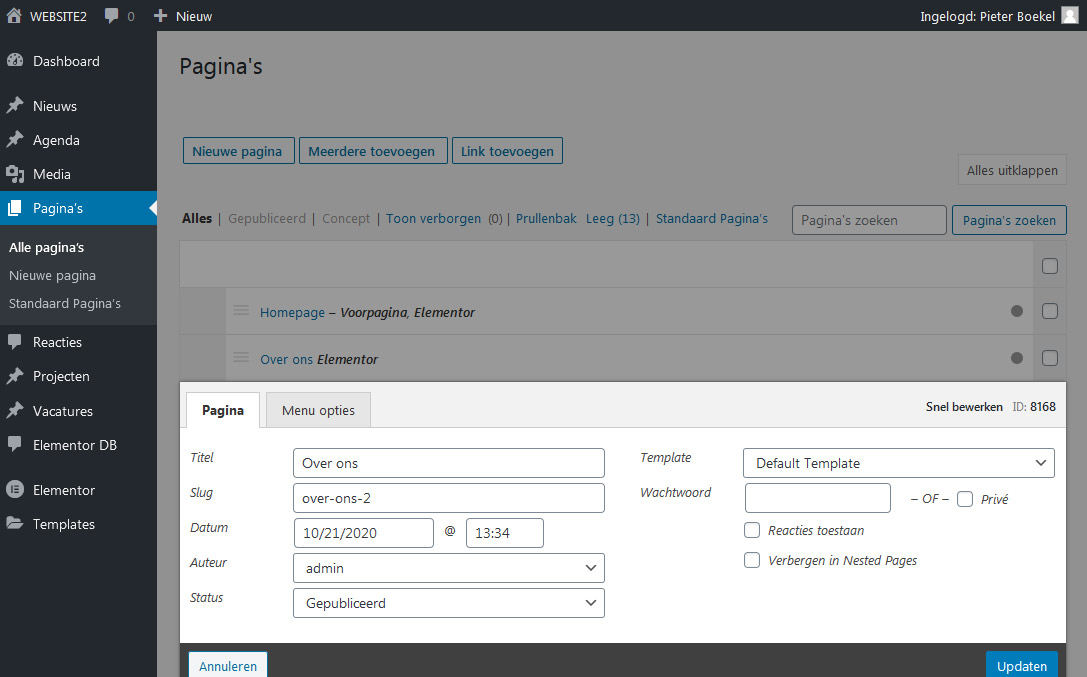This screenshot has width=1087, height=677.
Task: Check Verbergen in Nested Pages option
Action: coord(752,561)
